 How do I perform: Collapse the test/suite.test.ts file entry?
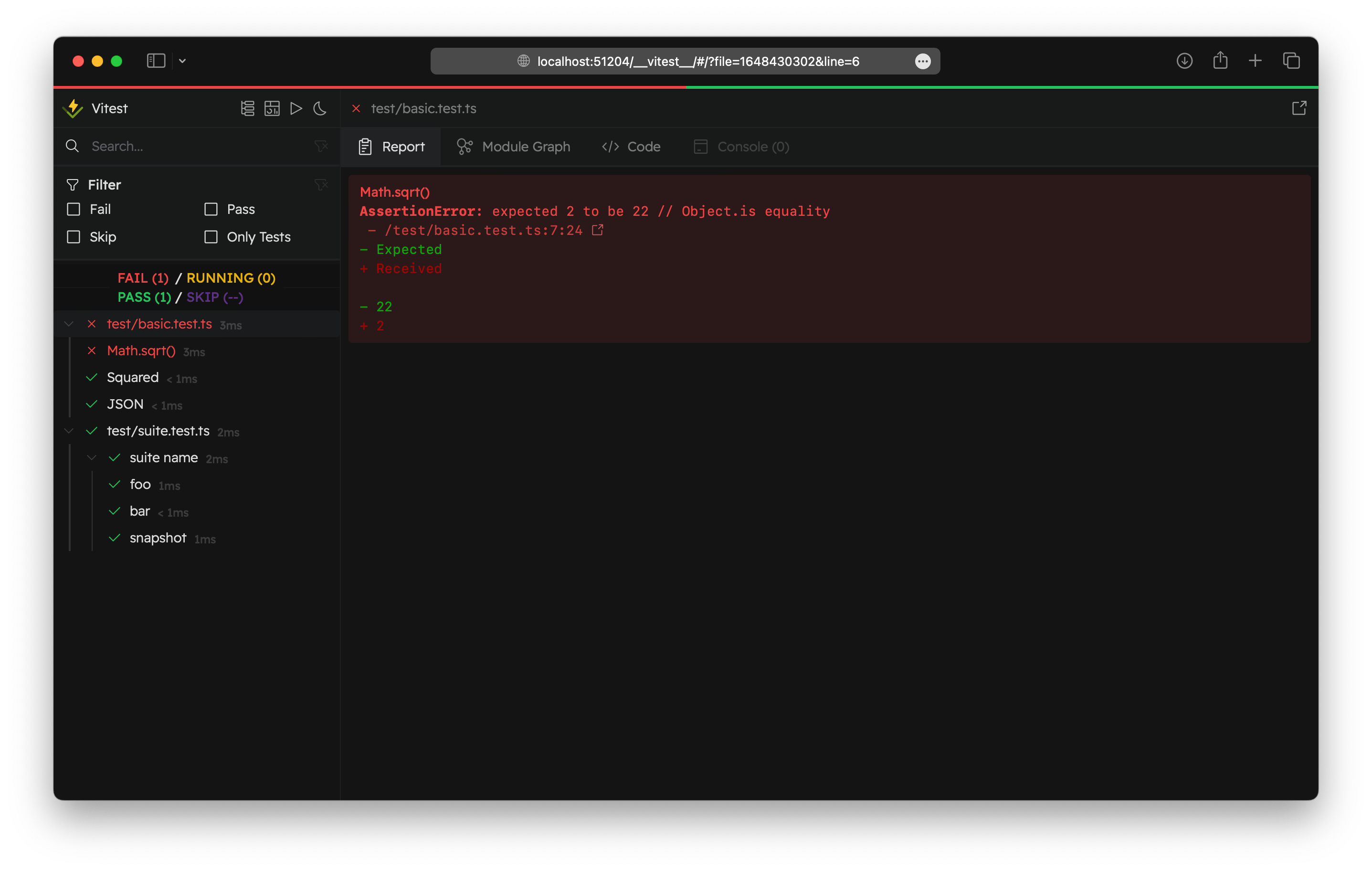pyautogui.click(x=68, y=431)
